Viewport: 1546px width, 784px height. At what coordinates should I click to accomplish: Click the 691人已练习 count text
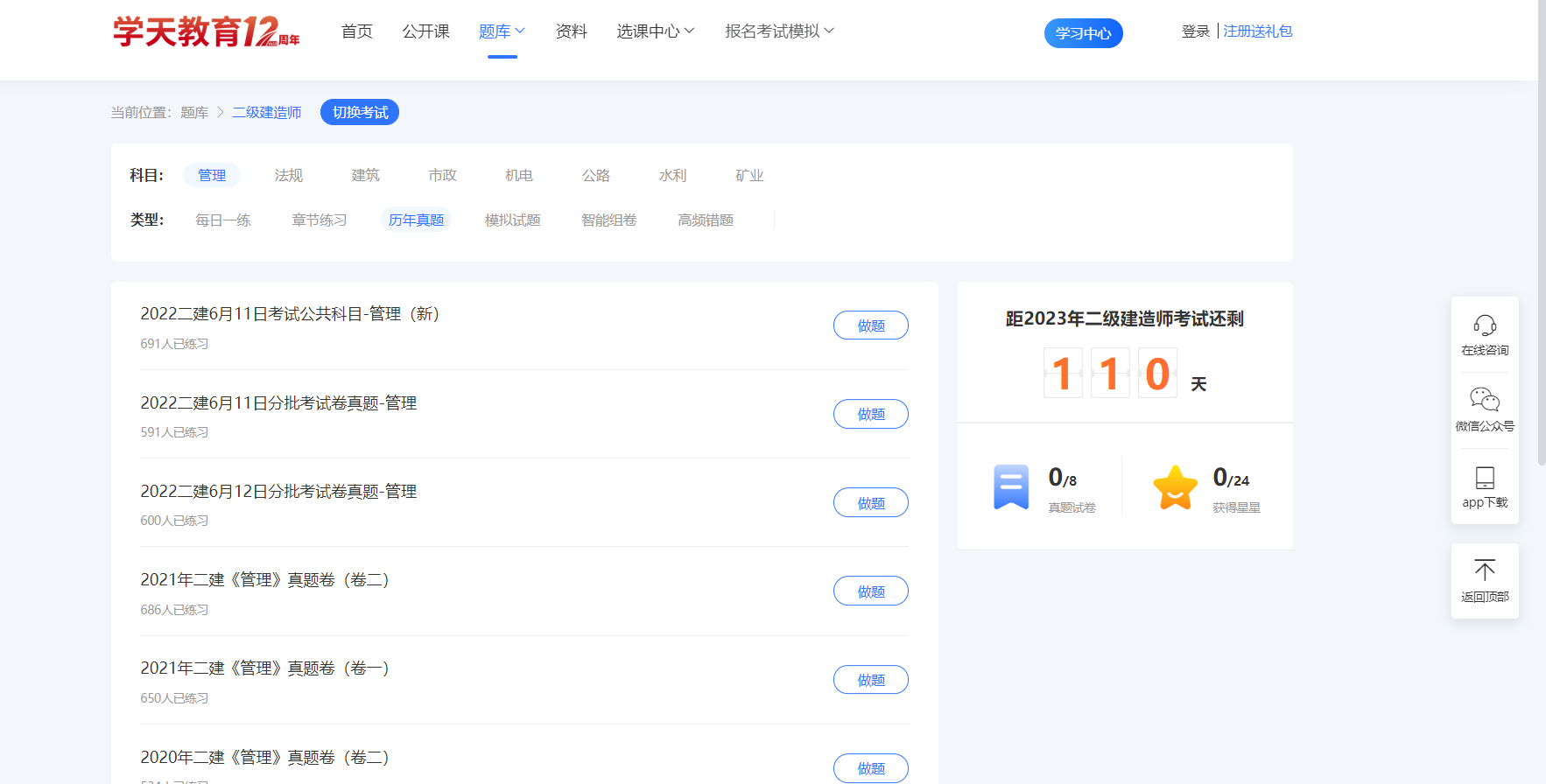point(174,344)
